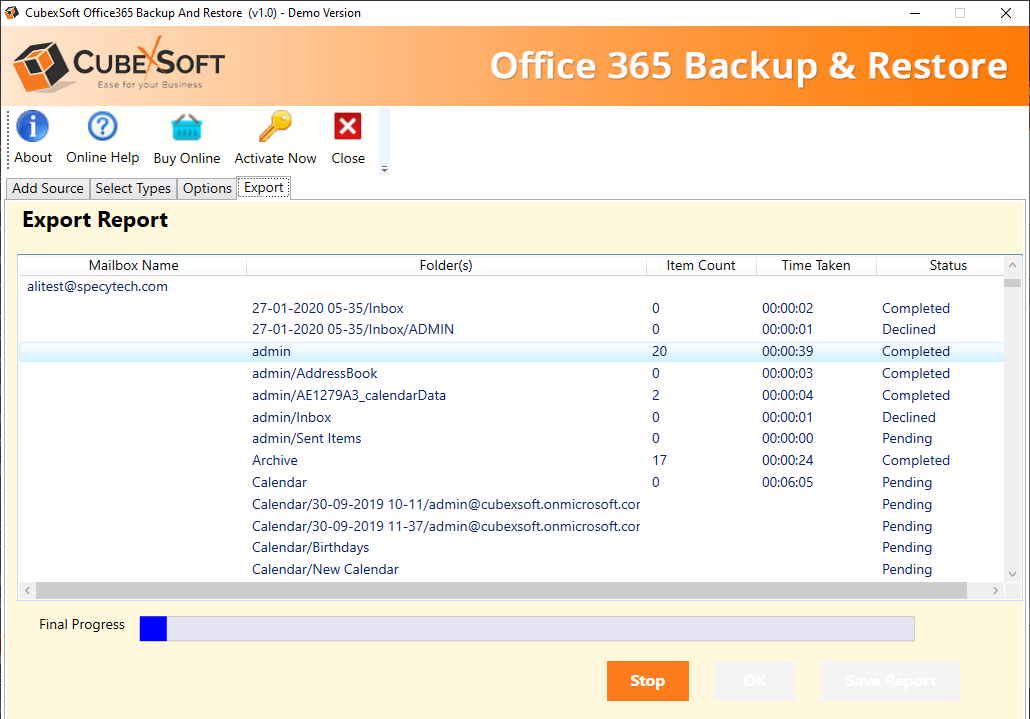Select the Export tab
This screenshot has height=719, width=1030.
coord(263,187)
